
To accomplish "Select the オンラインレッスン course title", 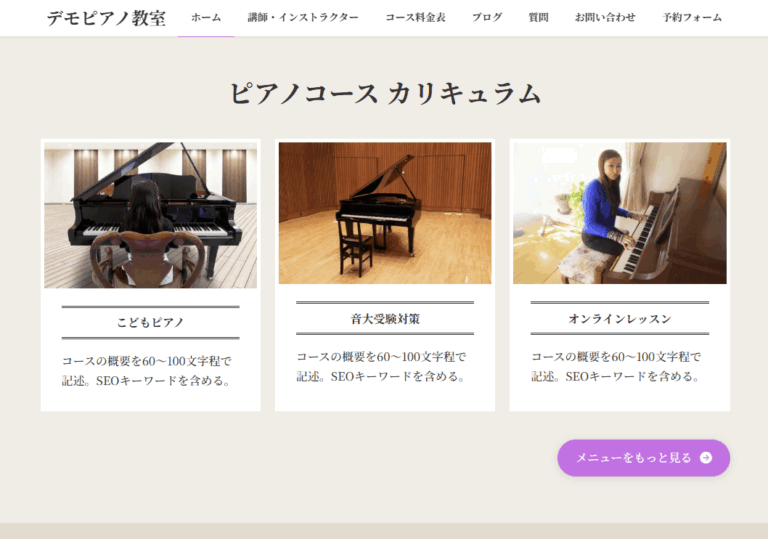I will pyautogui.click(x=620, y=319).
